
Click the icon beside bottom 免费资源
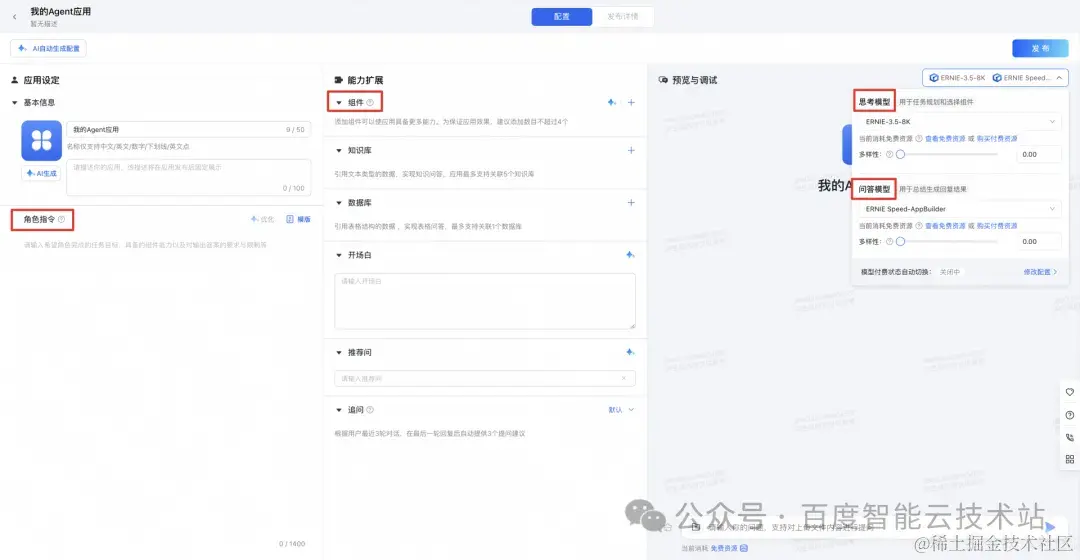tap(744, 548)
